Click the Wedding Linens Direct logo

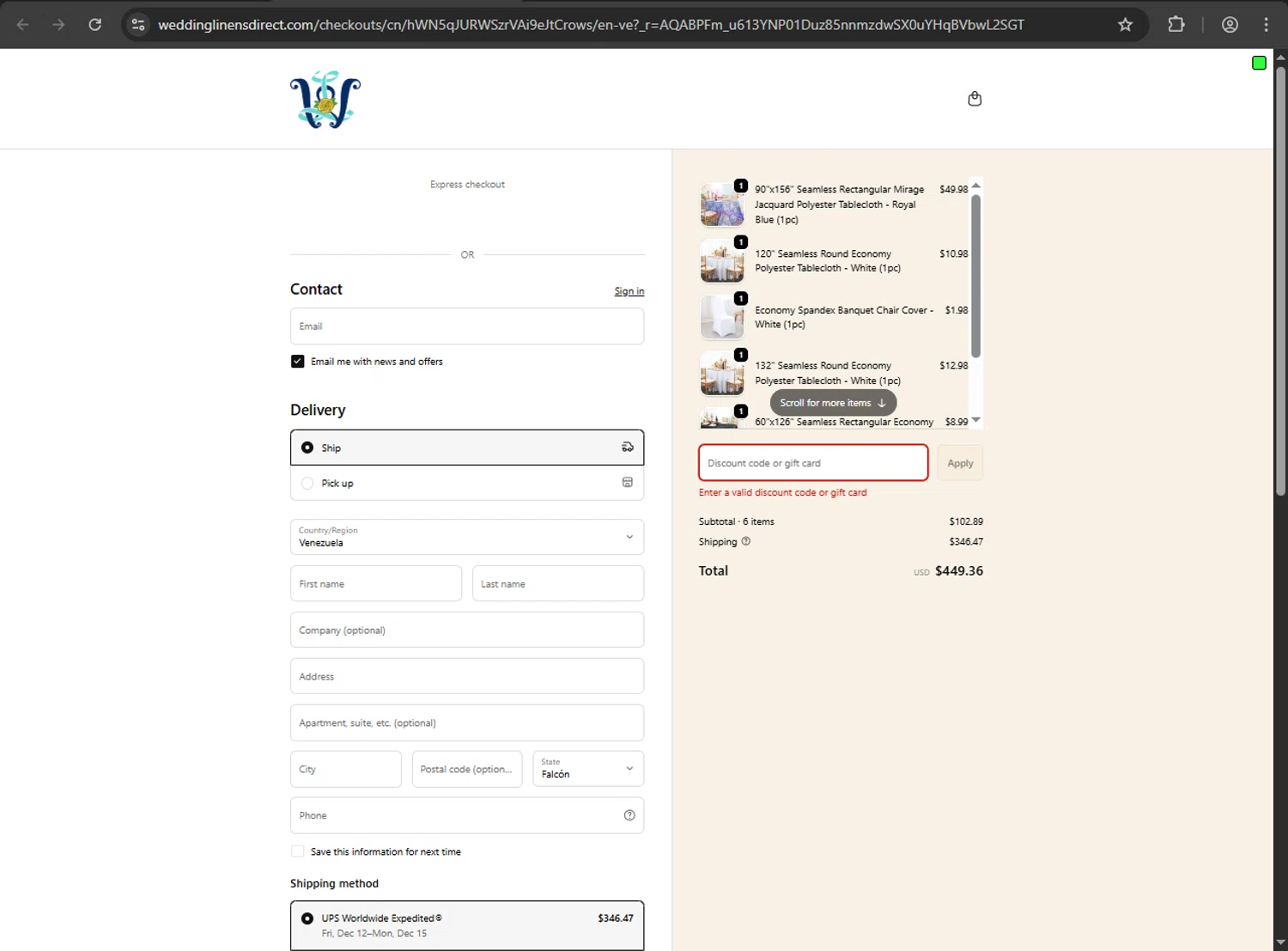tap(325, 100)
